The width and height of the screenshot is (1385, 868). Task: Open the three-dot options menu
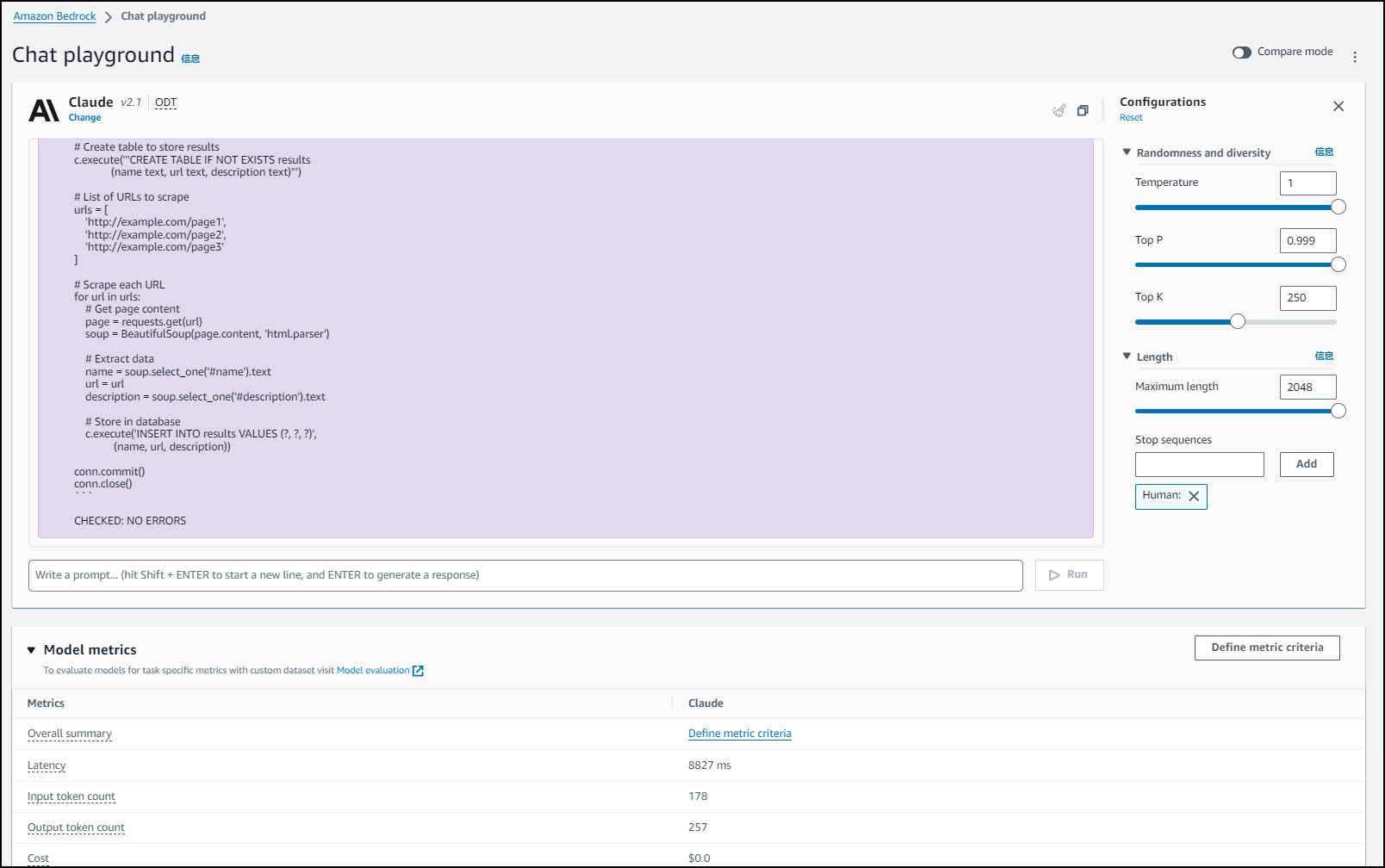tap(1355, 57)
